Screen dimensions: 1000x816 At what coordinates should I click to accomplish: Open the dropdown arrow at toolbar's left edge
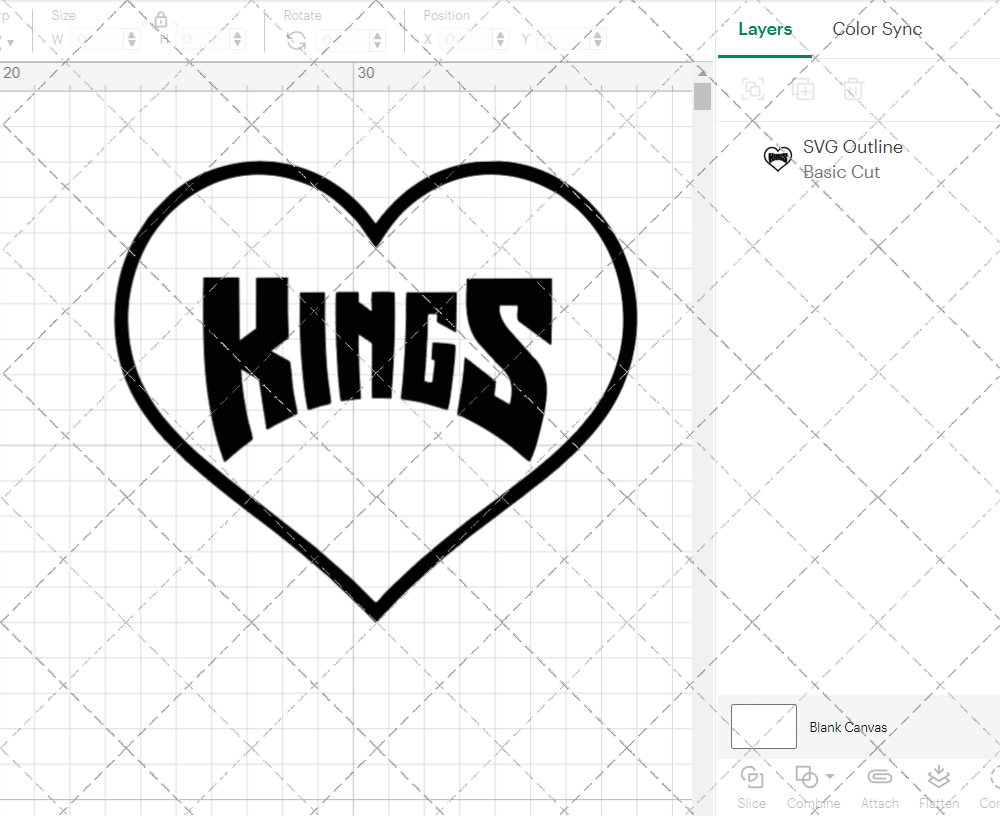(10, 43)
